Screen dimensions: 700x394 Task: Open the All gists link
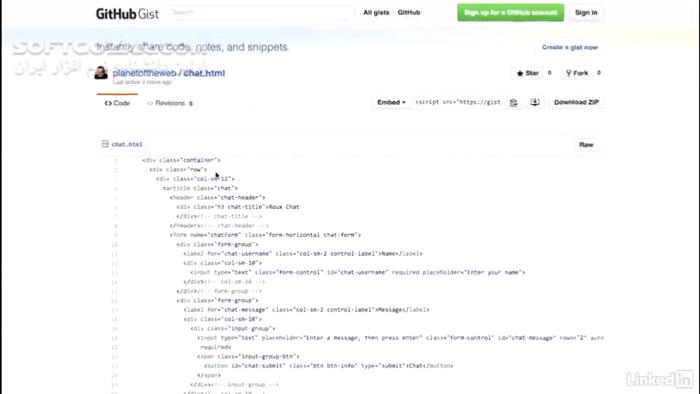coord(376,12)
